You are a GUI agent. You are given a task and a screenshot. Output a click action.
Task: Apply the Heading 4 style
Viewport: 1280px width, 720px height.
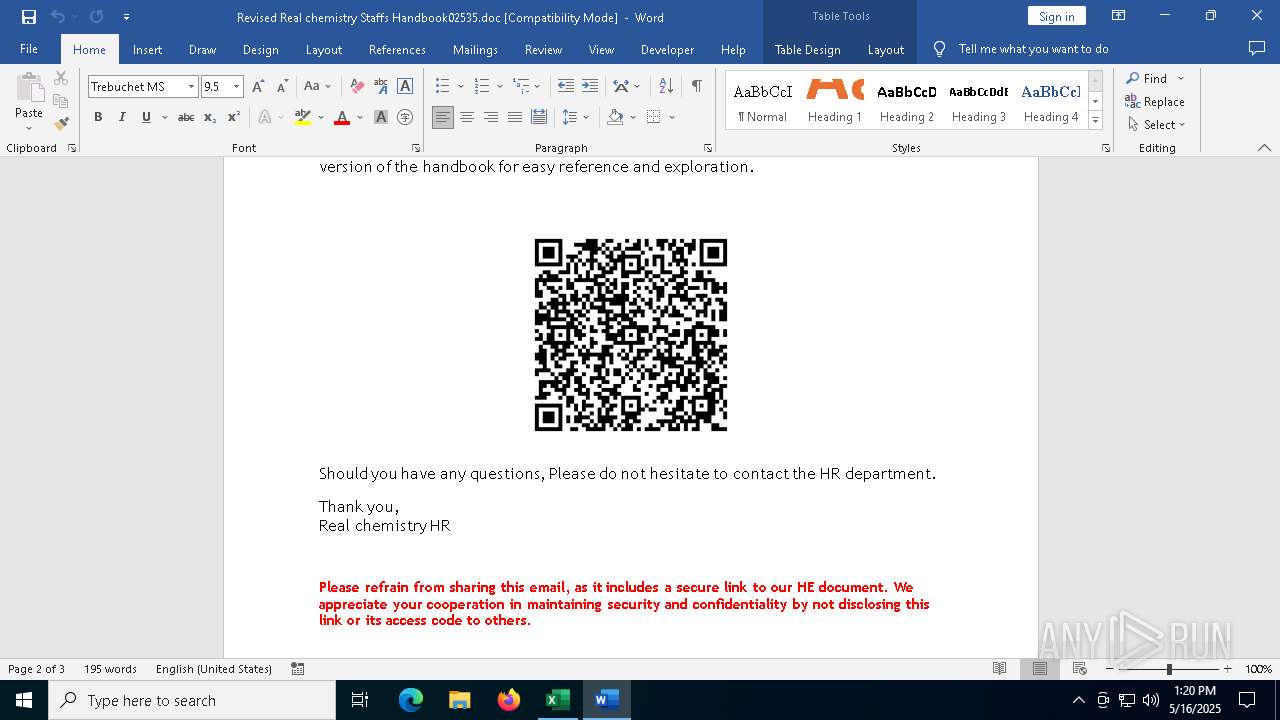[1051, 101]
